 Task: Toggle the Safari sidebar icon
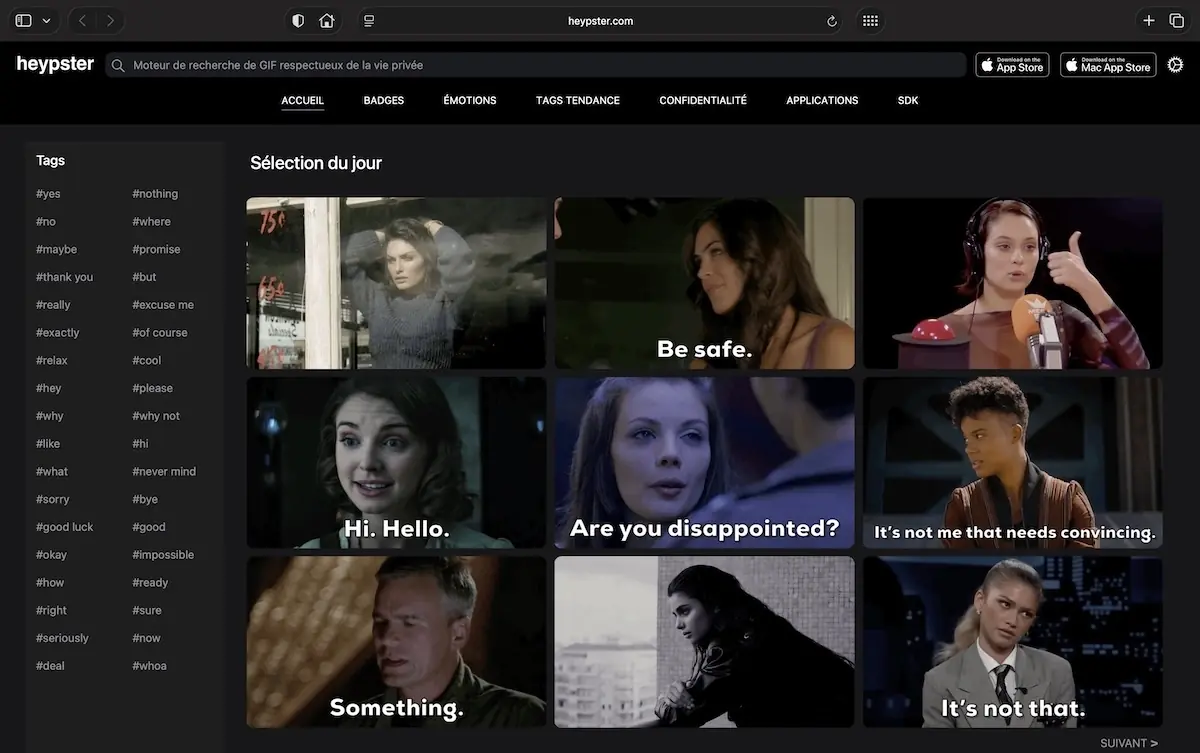24,21
